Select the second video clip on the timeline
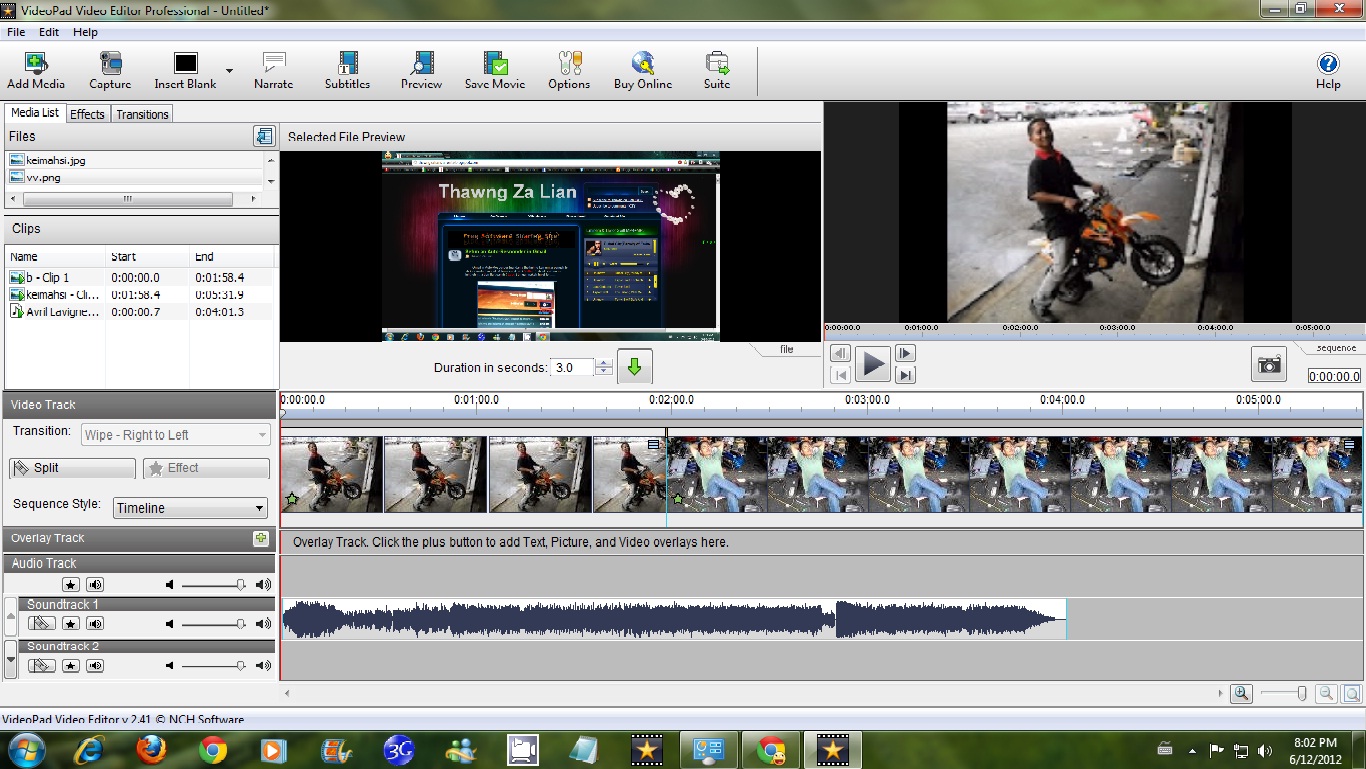The width and height of the screenshot is (1366, 769). (1014, 474)
